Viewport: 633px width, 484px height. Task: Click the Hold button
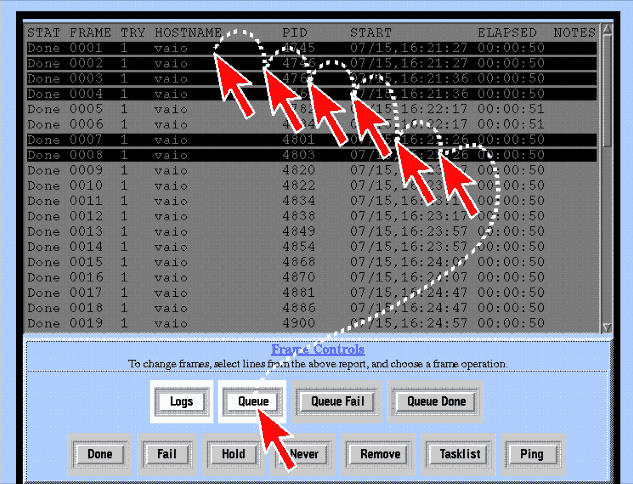225,454
